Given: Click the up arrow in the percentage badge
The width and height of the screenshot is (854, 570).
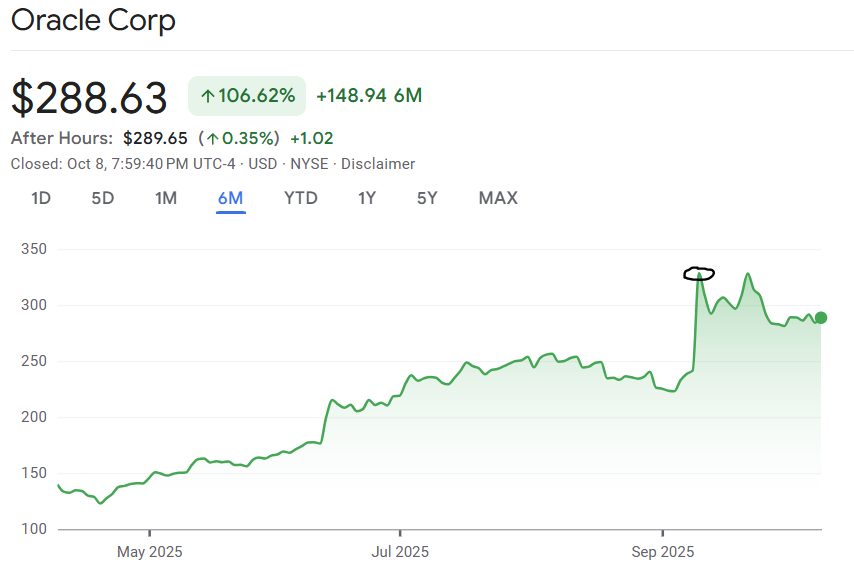Looking at the screenshot, I should click(x=207, y=96).
